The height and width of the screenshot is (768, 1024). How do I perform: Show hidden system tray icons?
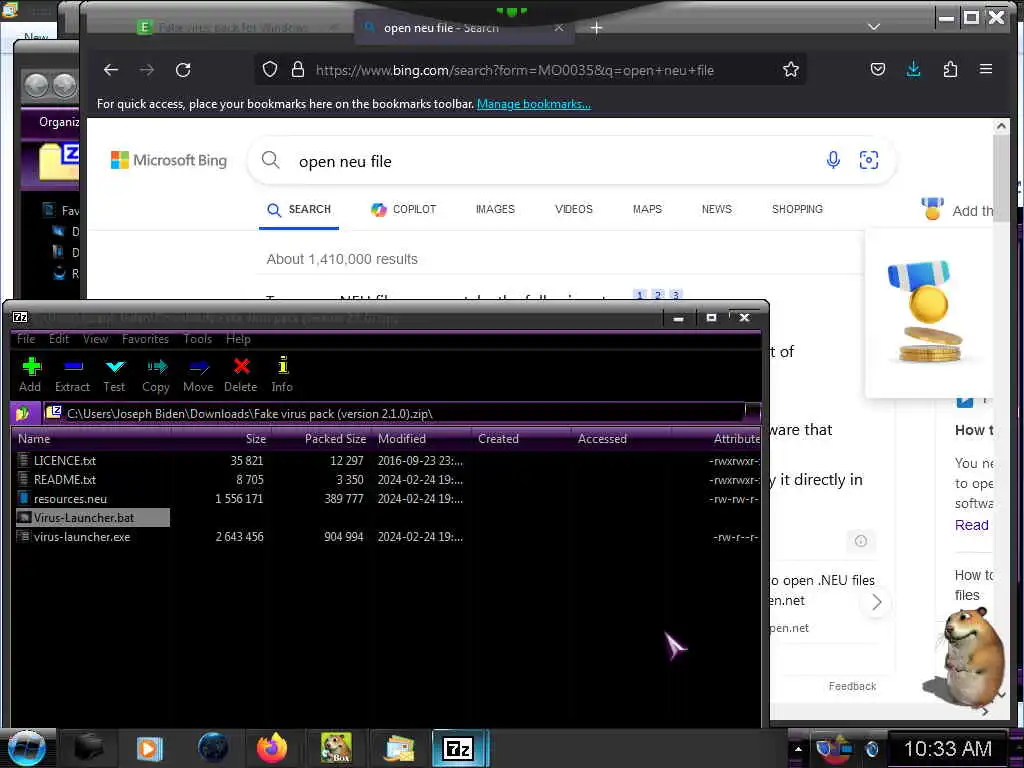(797, 749)
